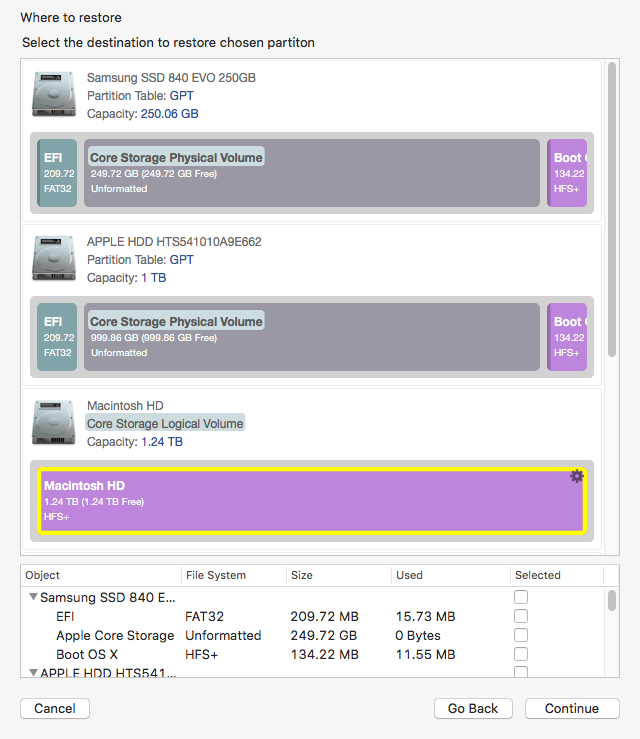The width and height of the screenshot is (640, 739).
Task: Click the Samsung SSD 840 EVO drive icon
Action: point(54,94)
